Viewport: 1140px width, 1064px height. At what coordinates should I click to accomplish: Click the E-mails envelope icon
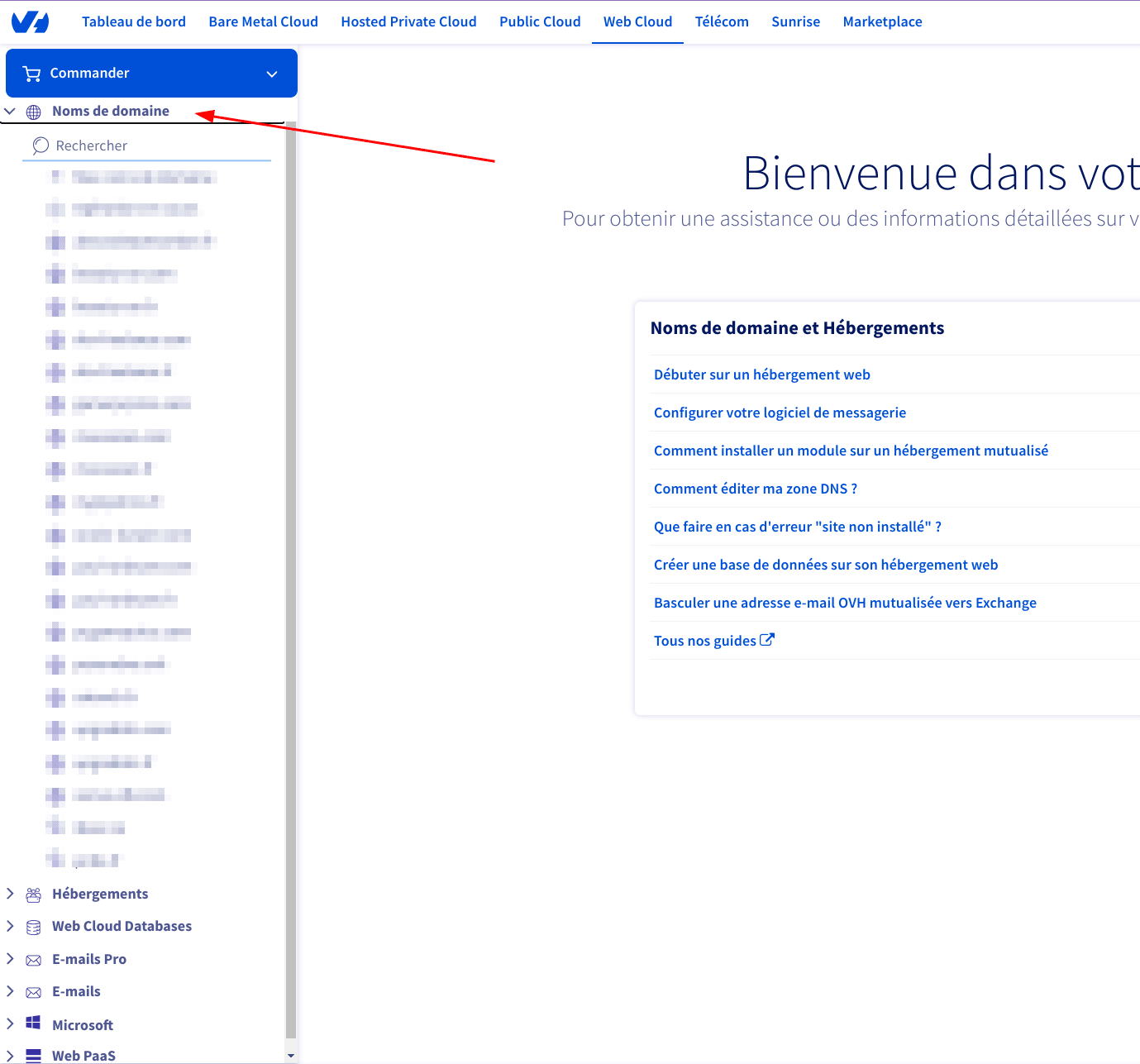pyautogui.click(x=34, y=992)
